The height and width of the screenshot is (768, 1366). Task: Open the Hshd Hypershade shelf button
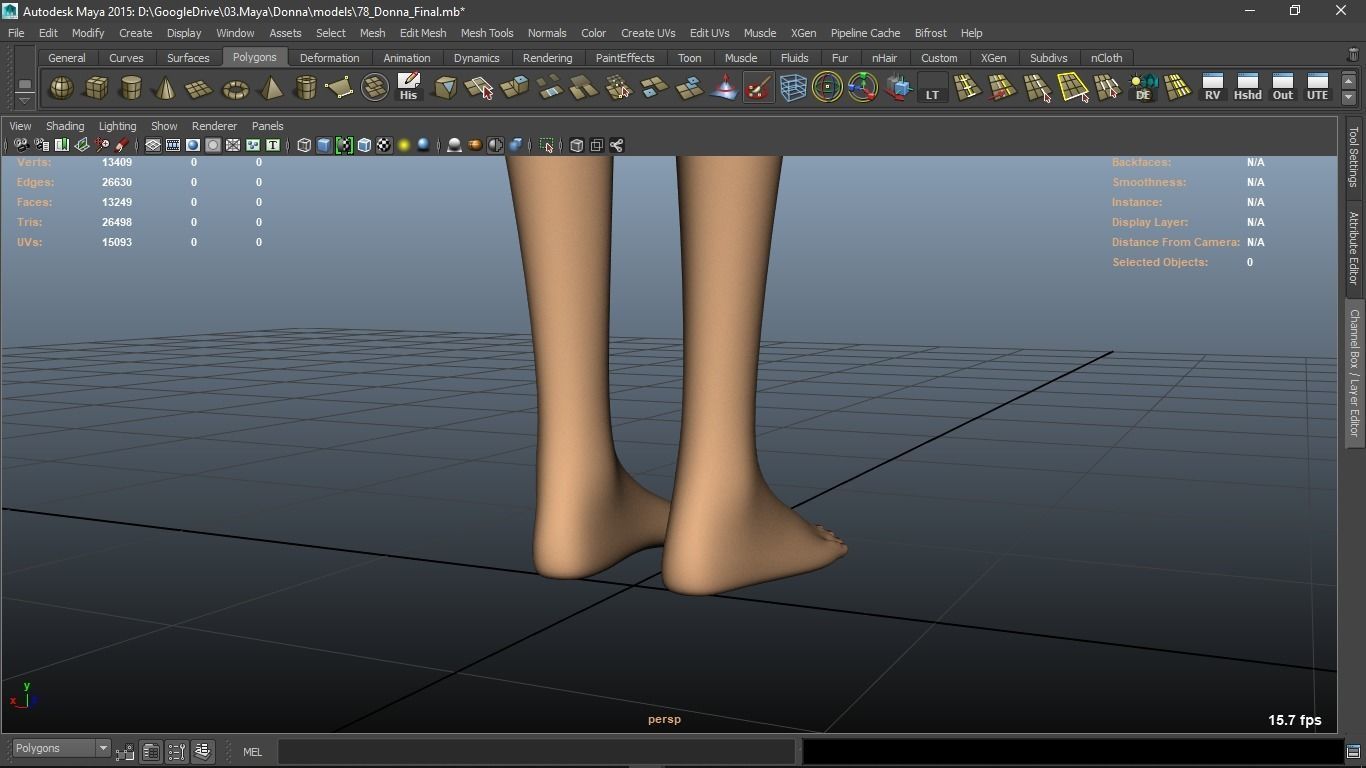point(1247,88)
